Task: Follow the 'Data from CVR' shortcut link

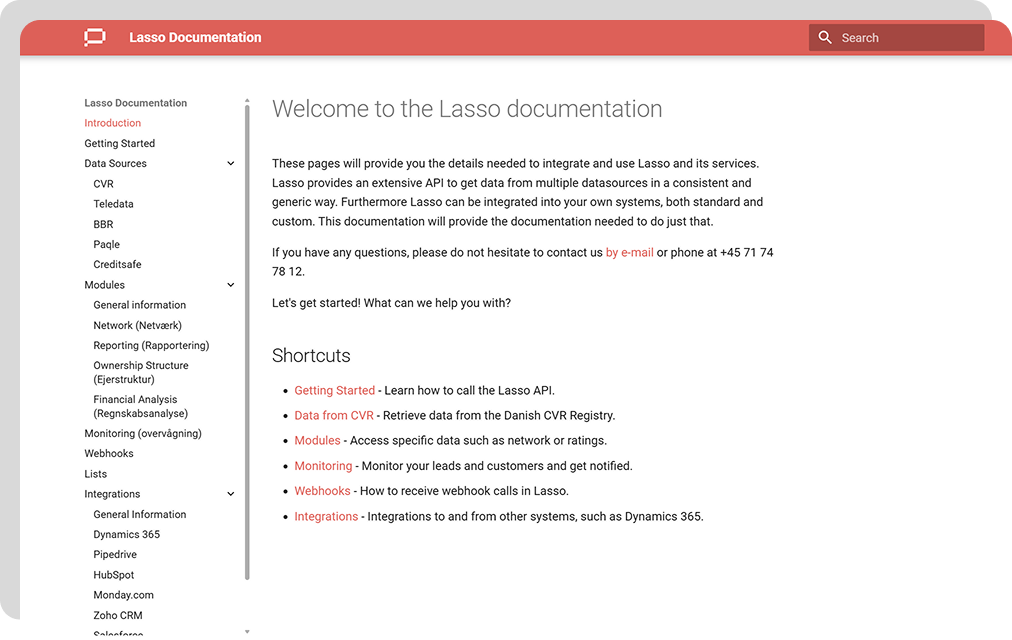Action: 334,415
